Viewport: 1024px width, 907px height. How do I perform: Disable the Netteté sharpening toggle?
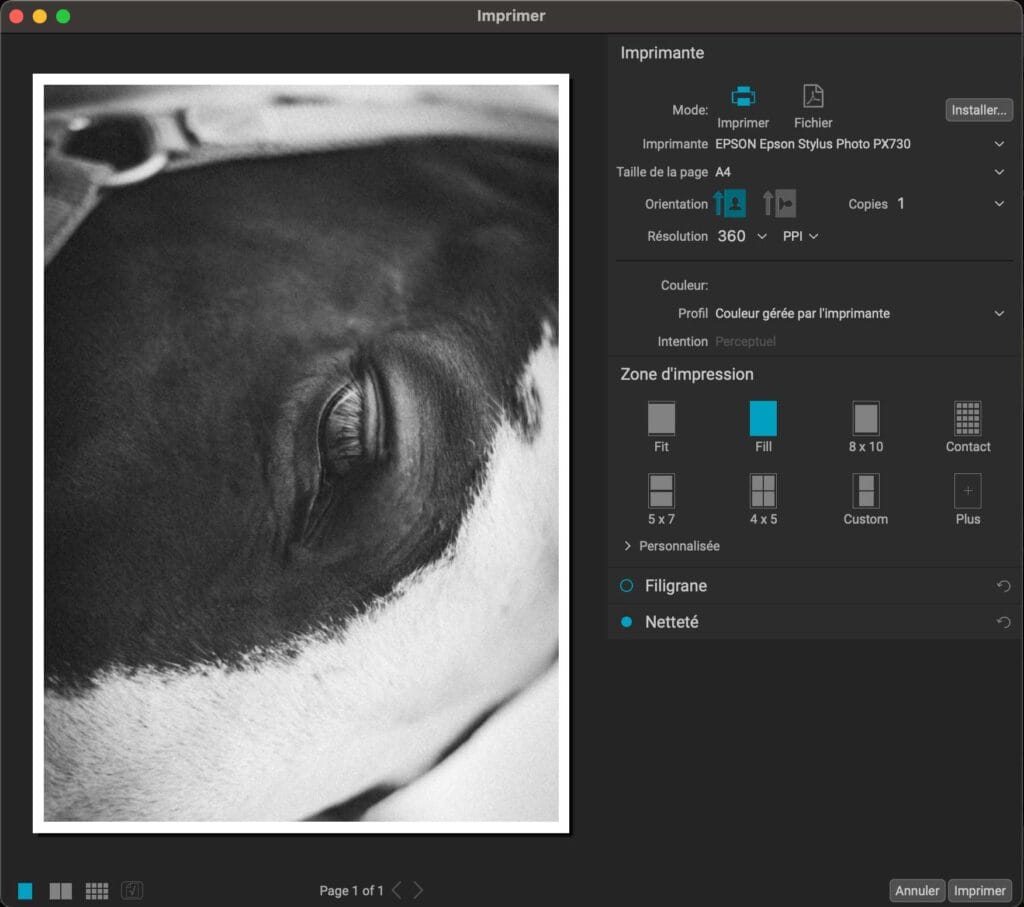pyautogui.click(x=627, y=622)
